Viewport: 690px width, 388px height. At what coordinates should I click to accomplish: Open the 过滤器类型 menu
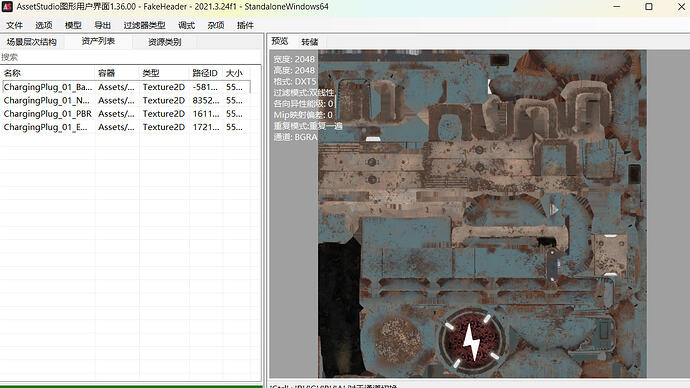144,25
